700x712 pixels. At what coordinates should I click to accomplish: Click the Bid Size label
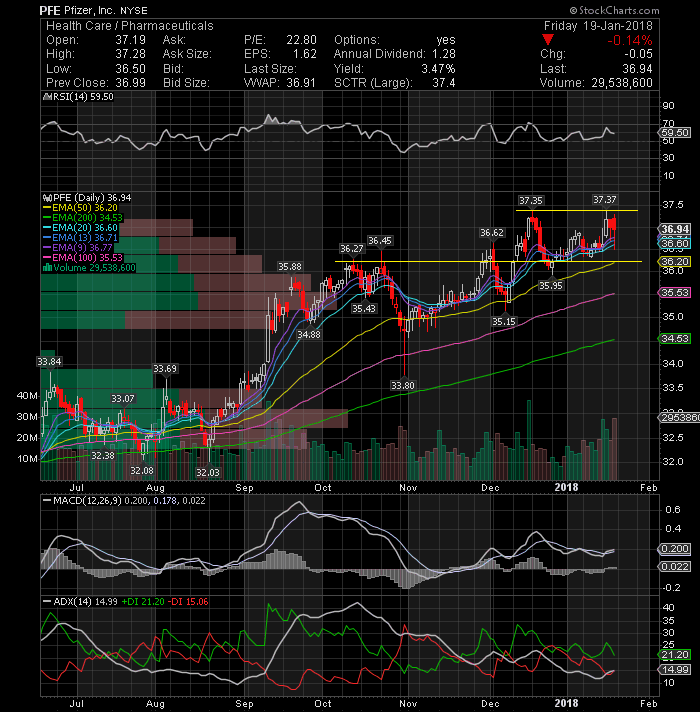[186, 83]
